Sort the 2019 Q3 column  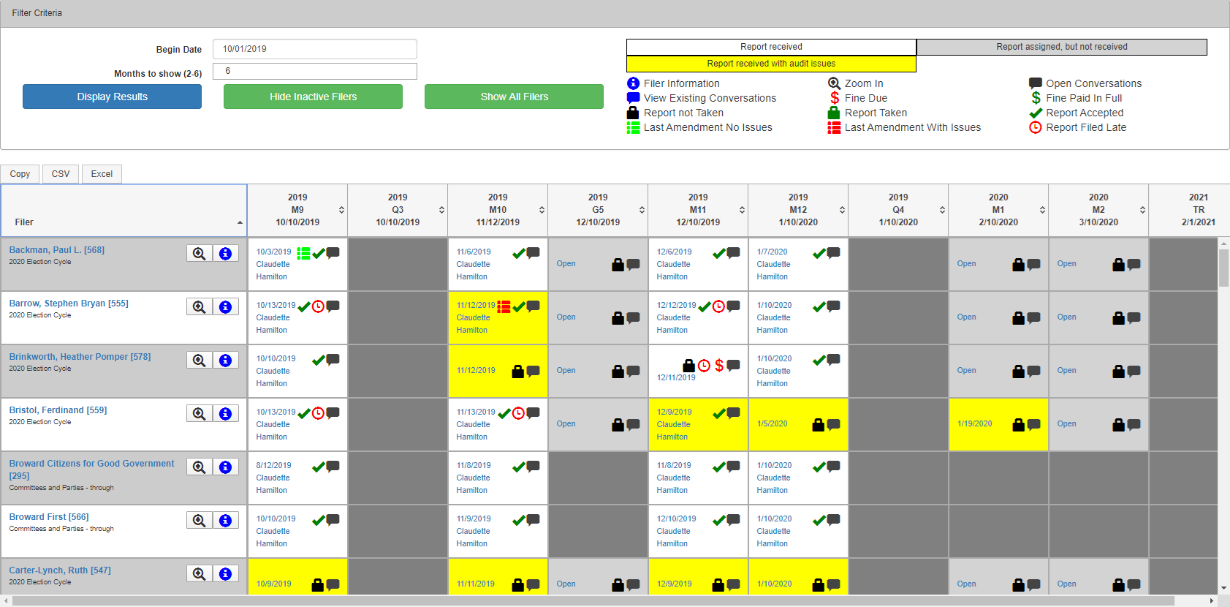(397, 210)
